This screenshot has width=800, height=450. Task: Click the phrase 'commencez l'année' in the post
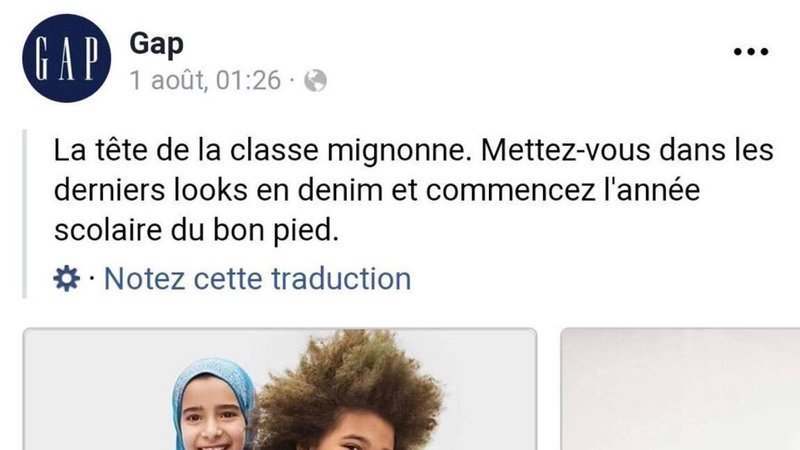(x=563, y=190)
